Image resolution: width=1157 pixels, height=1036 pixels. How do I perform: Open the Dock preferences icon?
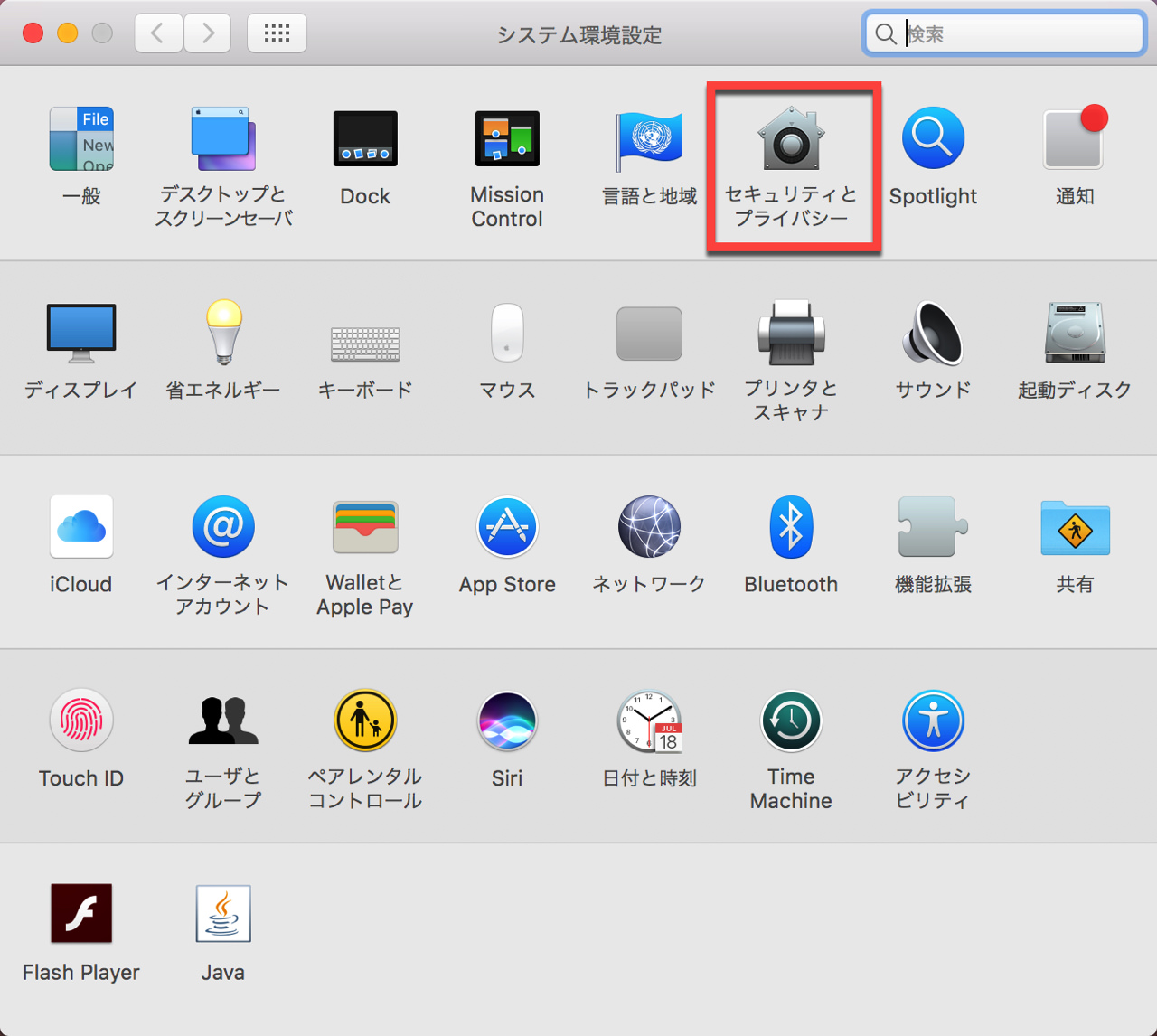[x=365, y=139]
